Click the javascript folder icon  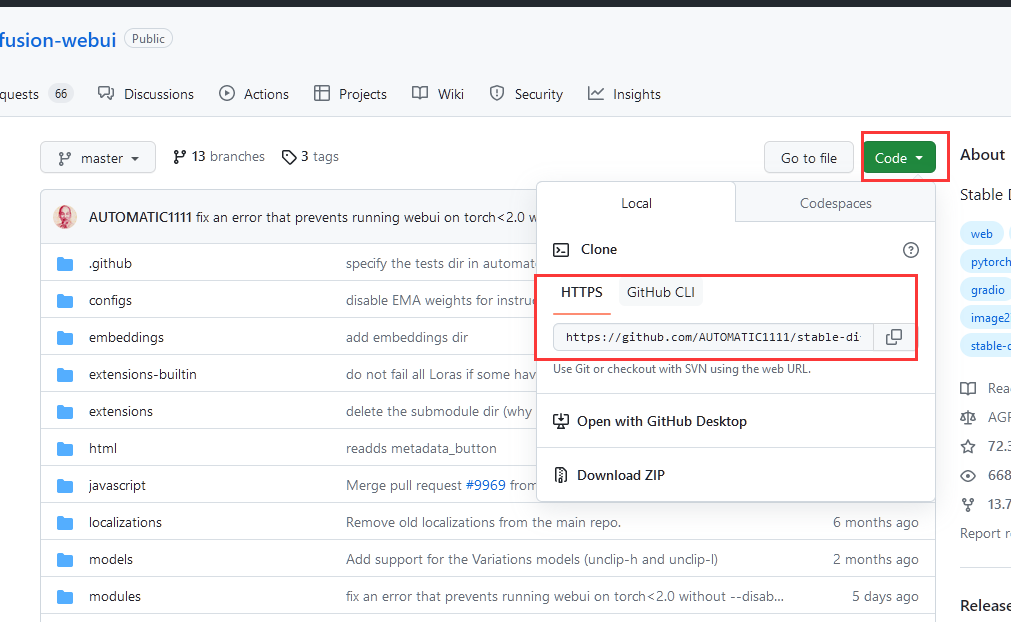coord(64,485)
